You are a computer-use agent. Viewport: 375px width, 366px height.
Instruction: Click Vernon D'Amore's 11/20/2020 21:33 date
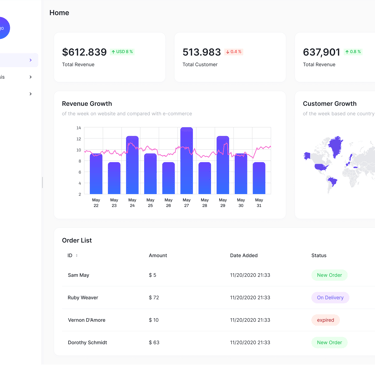coord(250,320)
